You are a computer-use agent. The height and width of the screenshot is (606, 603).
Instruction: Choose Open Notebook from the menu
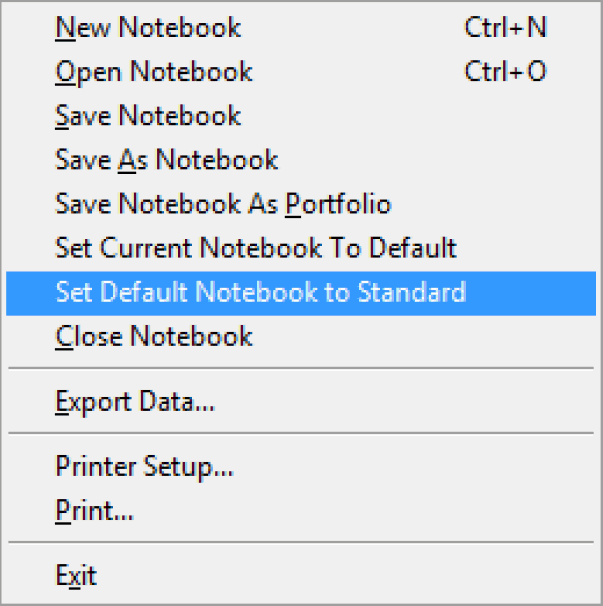coord(154,72)
